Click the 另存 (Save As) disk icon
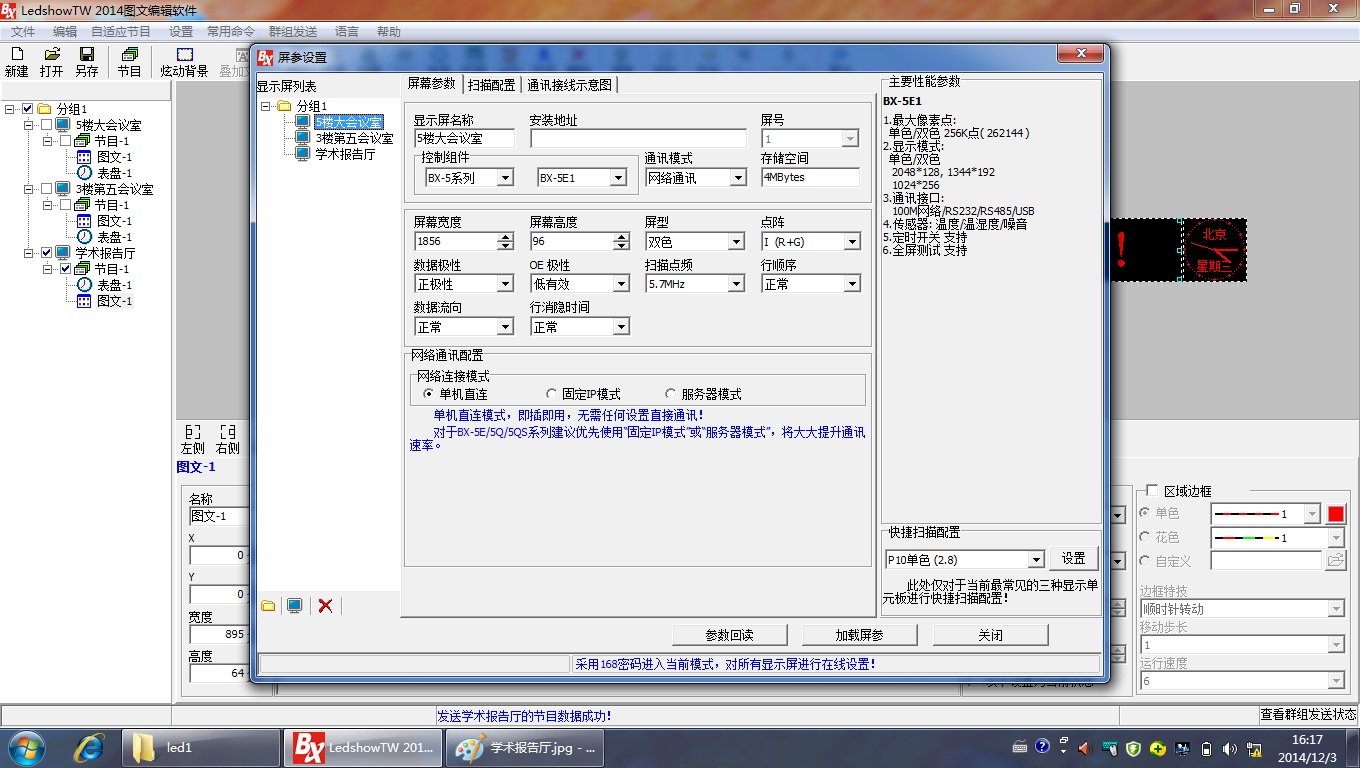This screenshot has width=1360, height=768. [87, 55]
